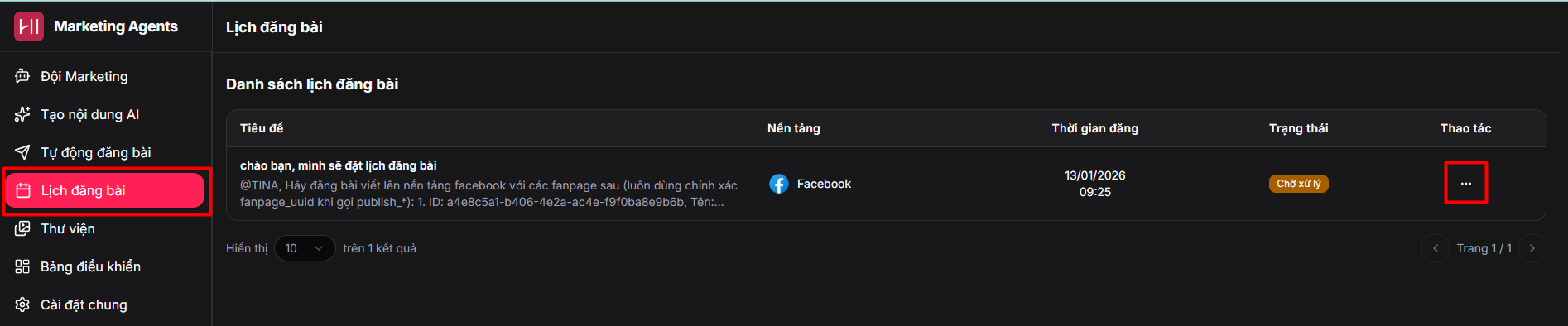1568x326 pixels.
Task: Click the Cài đặt chung gear icon
Action: (22, 304)
